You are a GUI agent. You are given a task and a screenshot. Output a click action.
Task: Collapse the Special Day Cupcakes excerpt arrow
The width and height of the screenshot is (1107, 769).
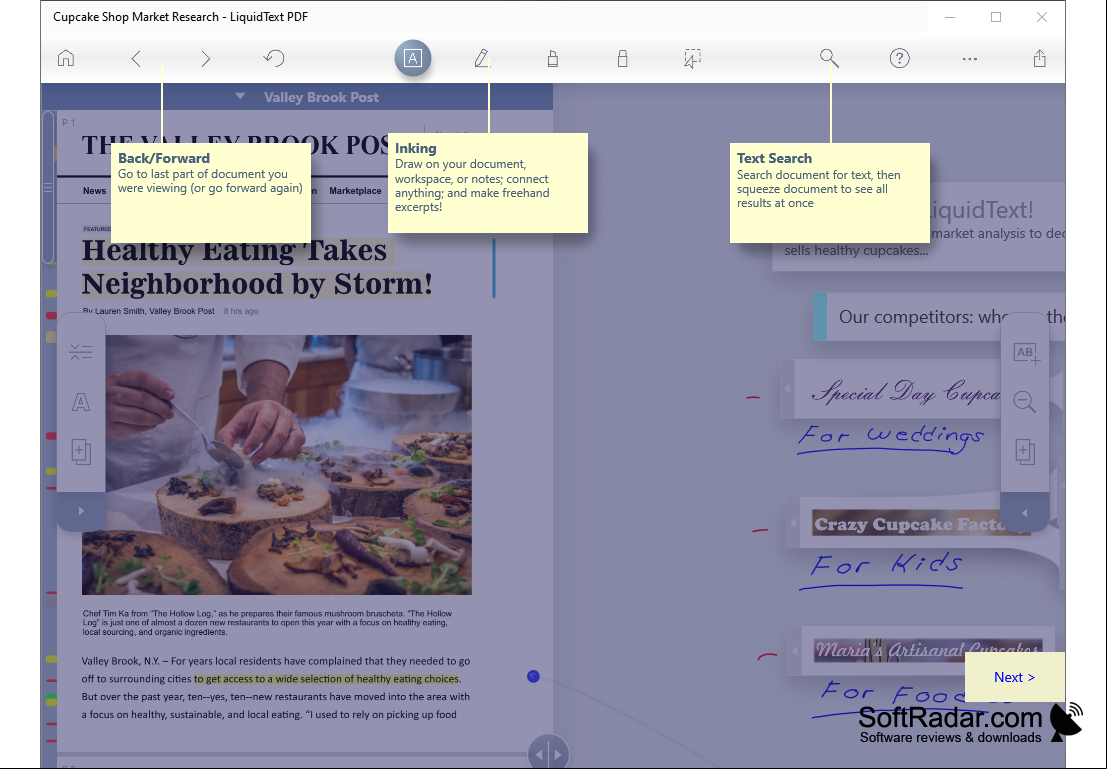click(x=788, y=389)
